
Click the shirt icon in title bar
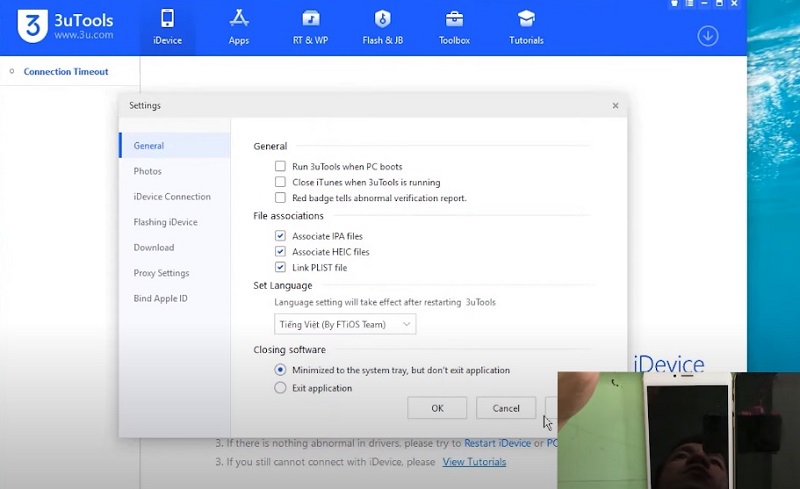pyautogui.click(x=674, y=3)
